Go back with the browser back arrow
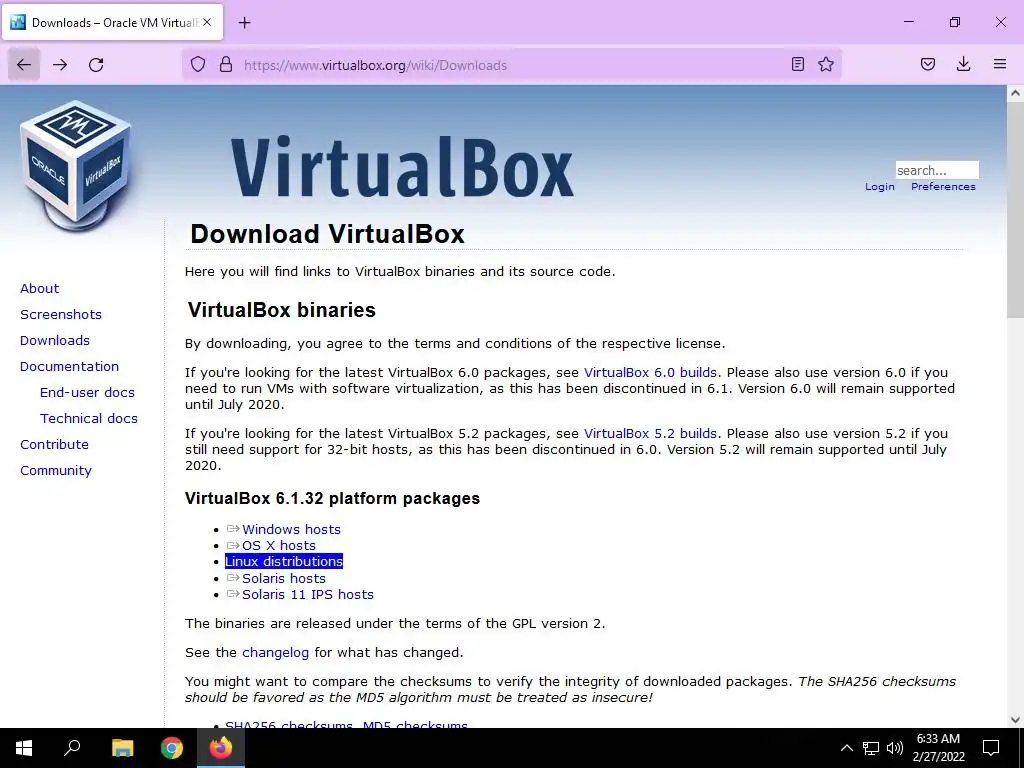The width and height of the screenshot is (1024, 768). coord(24,65)
